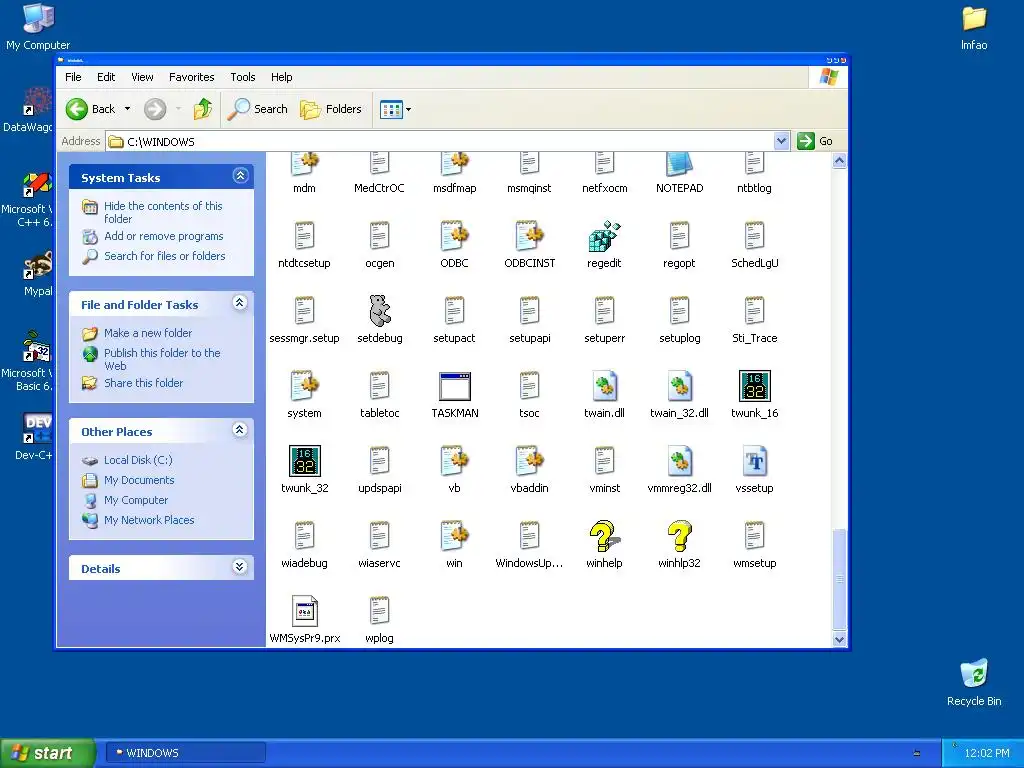Click the scrollbar up arrow

click(x=839, y=161)
